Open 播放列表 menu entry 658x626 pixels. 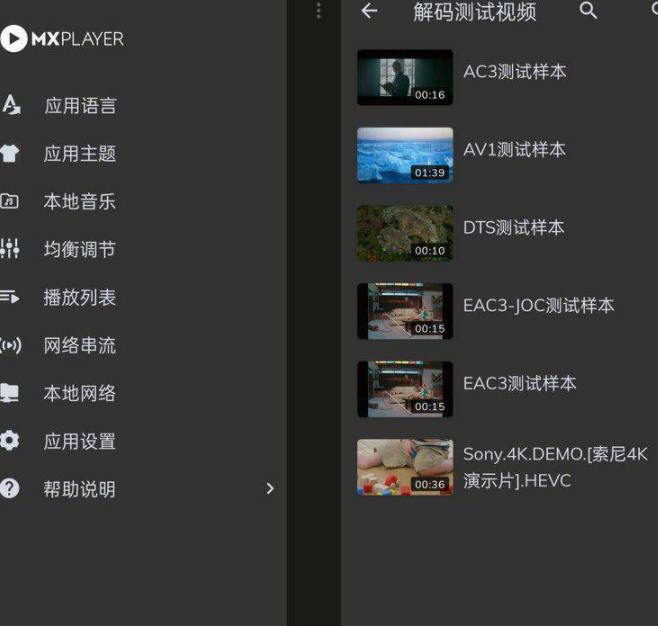80,297
